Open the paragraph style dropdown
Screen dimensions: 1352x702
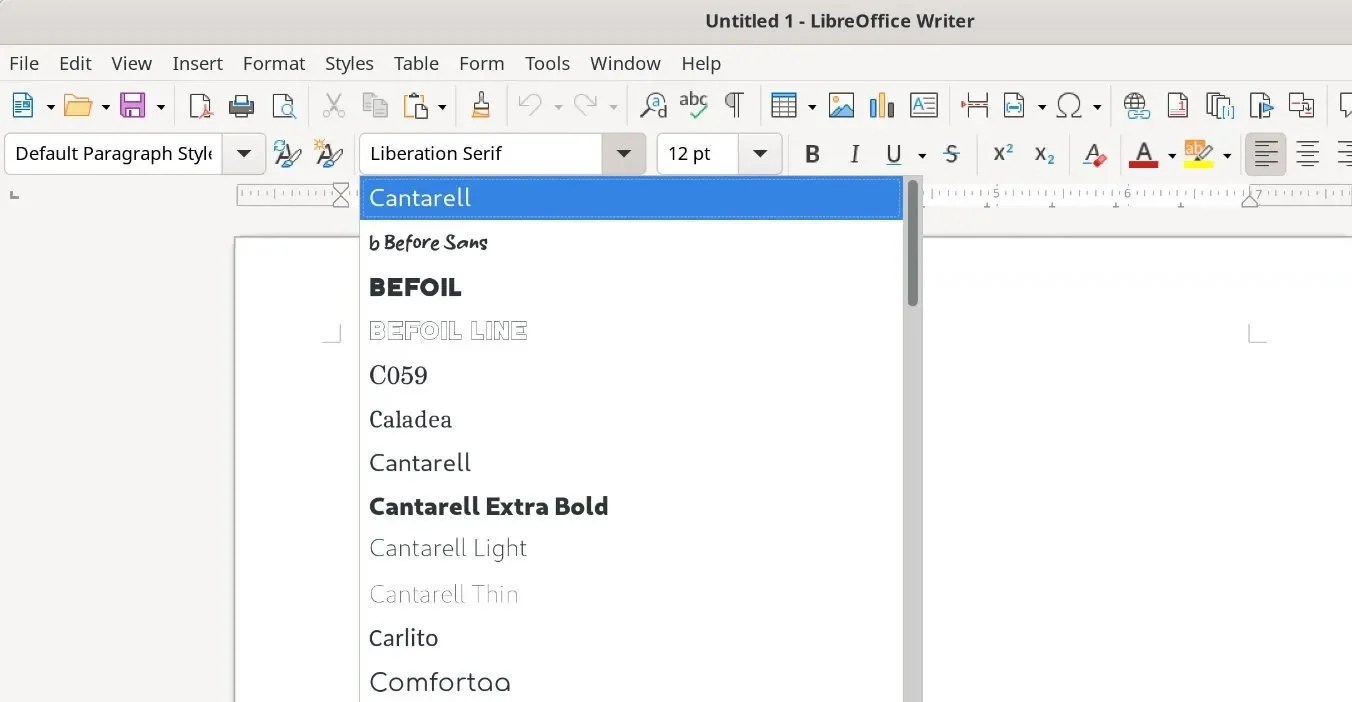pyautogui.click(x=243, y=154)
